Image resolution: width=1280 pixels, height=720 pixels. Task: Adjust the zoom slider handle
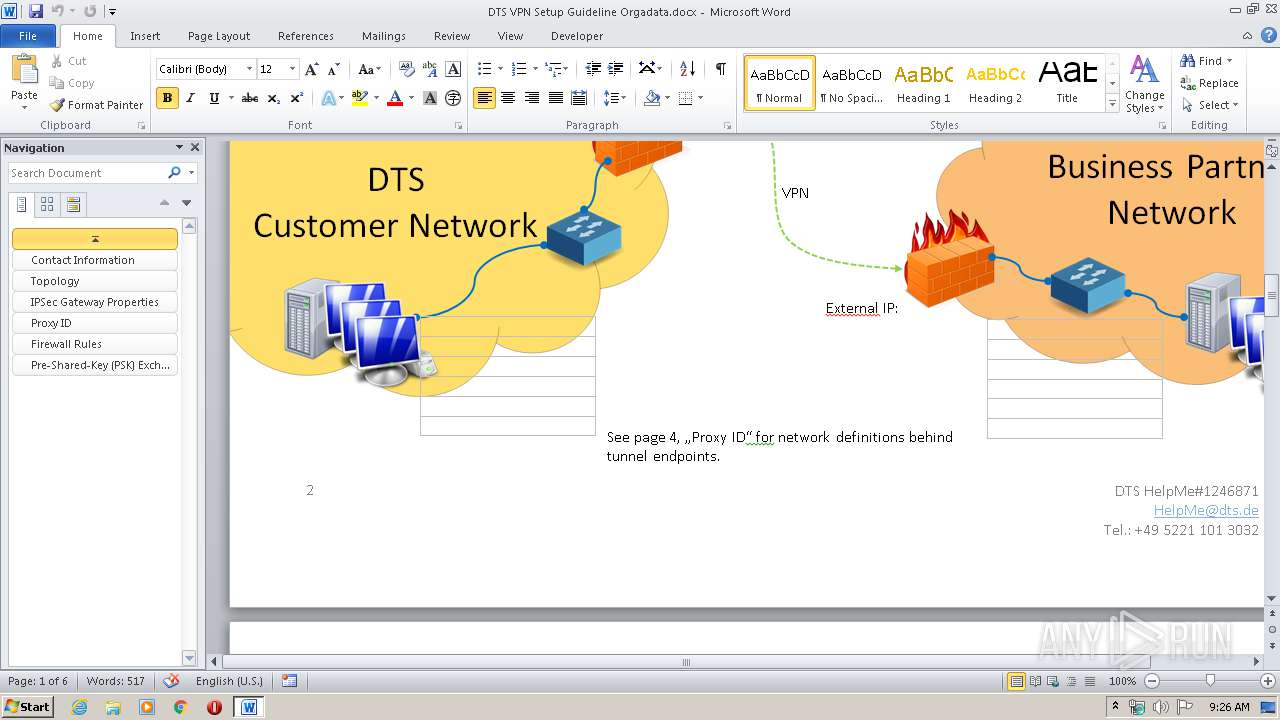[x=1210, y=681]
